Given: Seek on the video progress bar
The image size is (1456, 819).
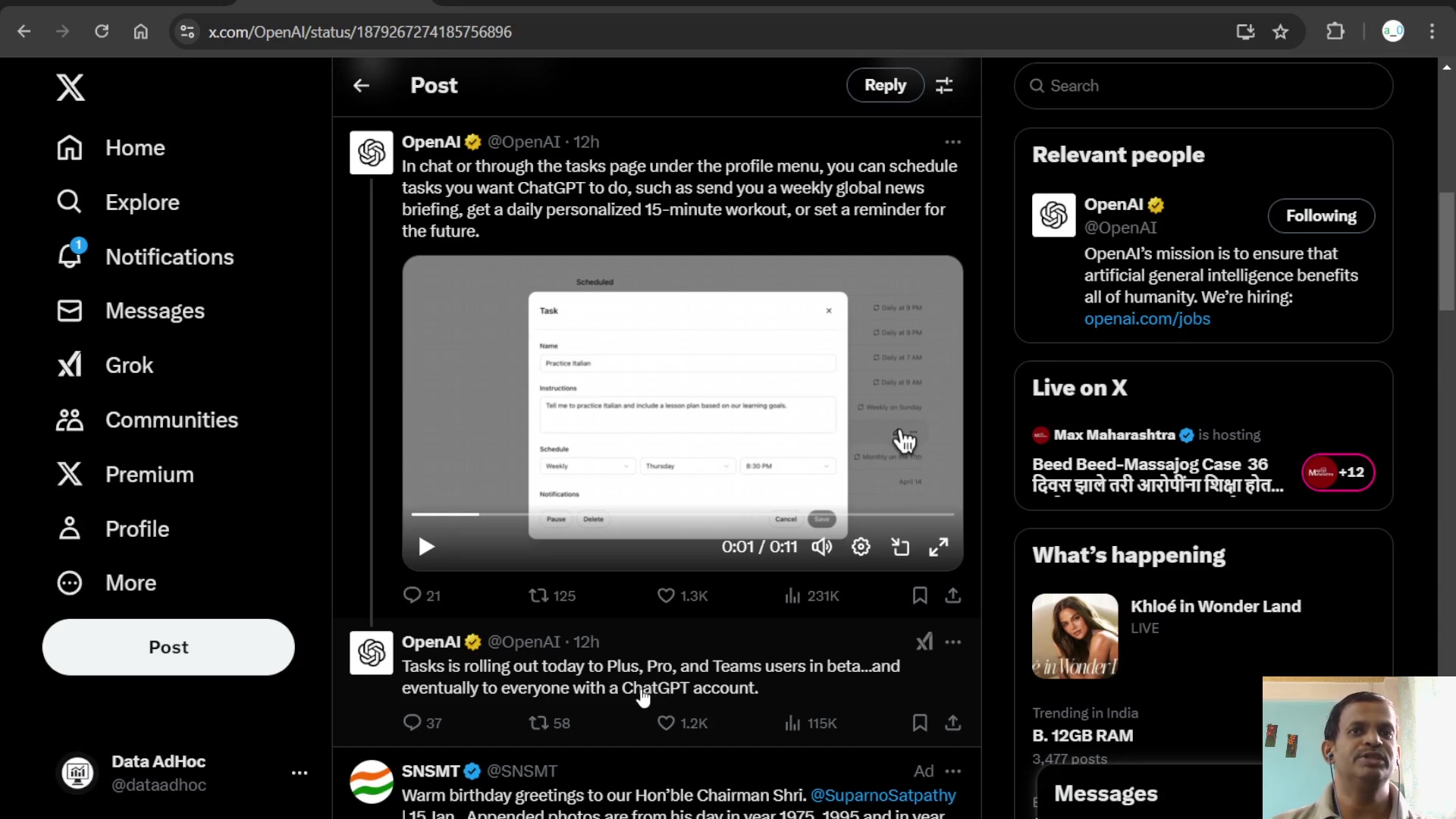Looking at the screenshot, I should [x=682, y=514].
